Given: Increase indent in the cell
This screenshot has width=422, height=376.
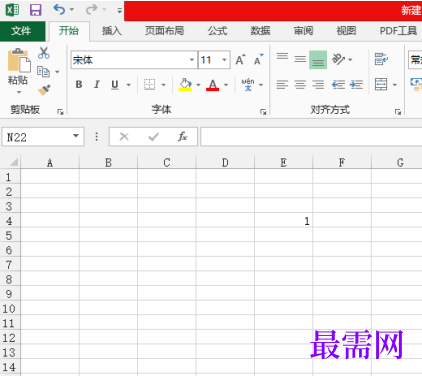Looking at the screenshot, I should 356,85.
